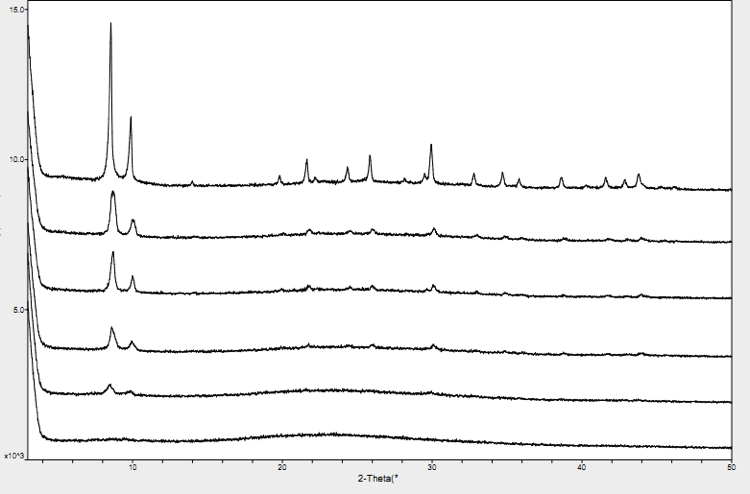Click the 30 tick label on x-axis
The height and width of the screenshot is (494, 750).
tap(432, 467)
